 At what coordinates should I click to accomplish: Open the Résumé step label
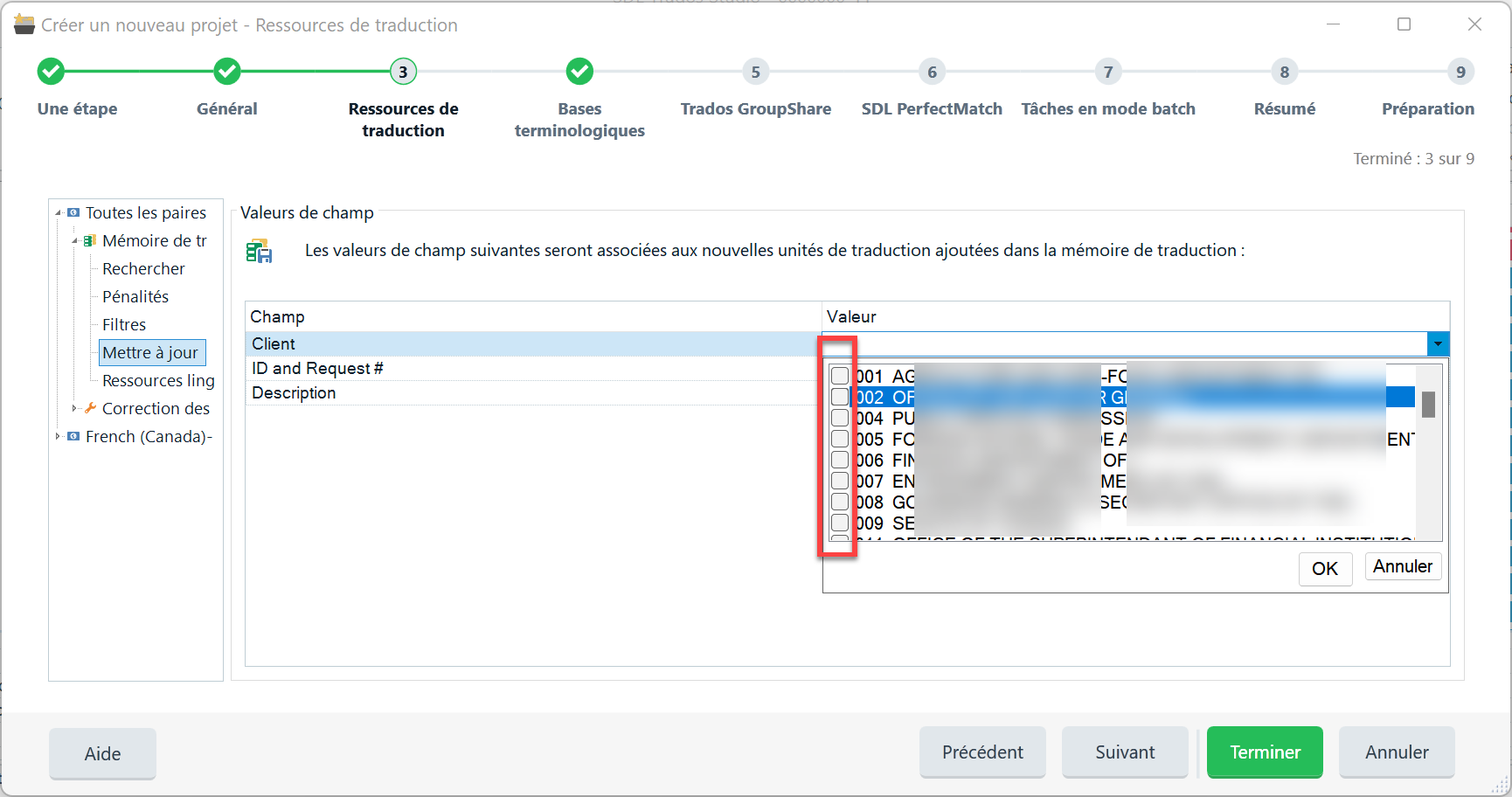1285,108
